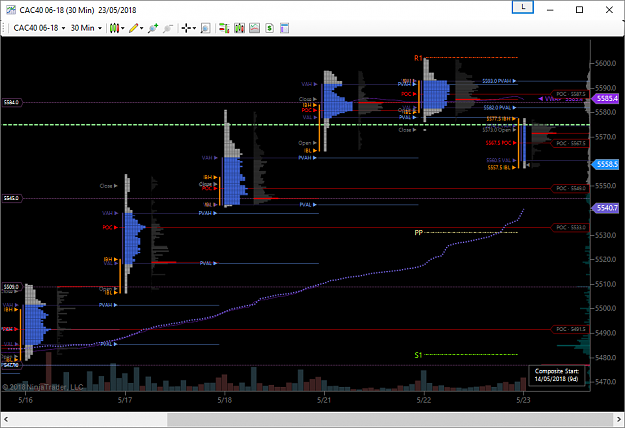Click the red 5567.5 POC label
The image size is (625, 428).
[501, 143]
